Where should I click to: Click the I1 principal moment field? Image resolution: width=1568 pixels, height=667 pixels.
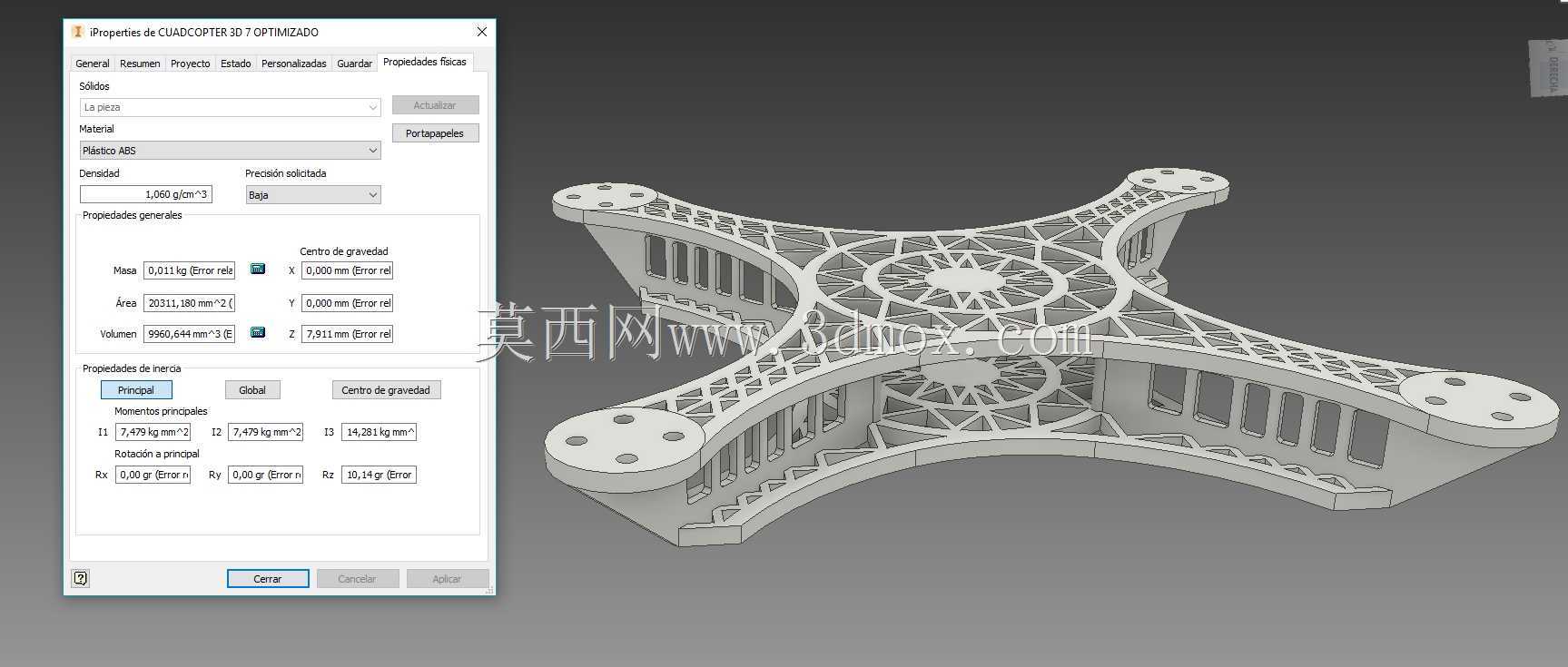click(x=153, y=432)
